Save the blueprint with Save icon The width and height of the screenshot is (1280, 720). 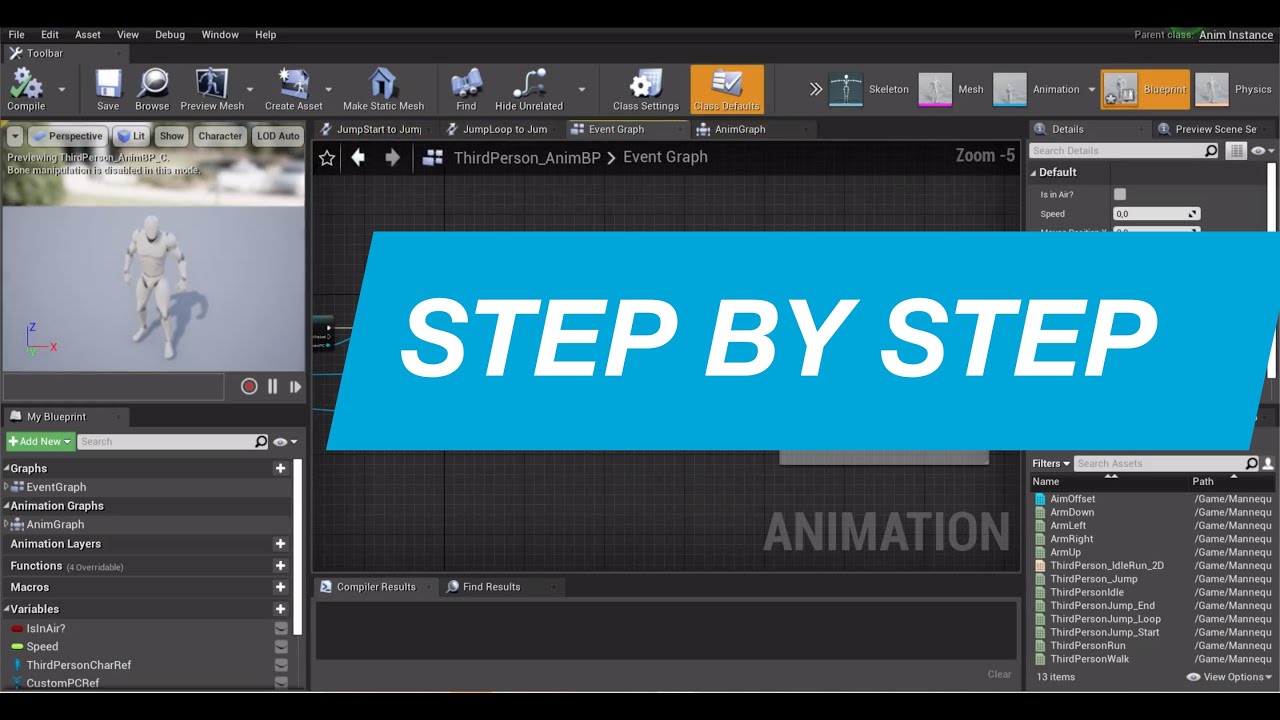point(108,89)
